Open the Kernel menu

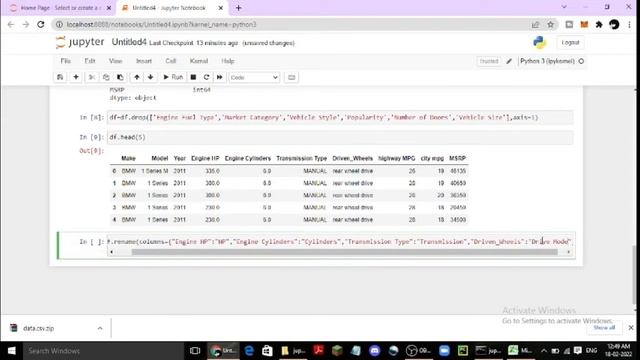[199, 61]
